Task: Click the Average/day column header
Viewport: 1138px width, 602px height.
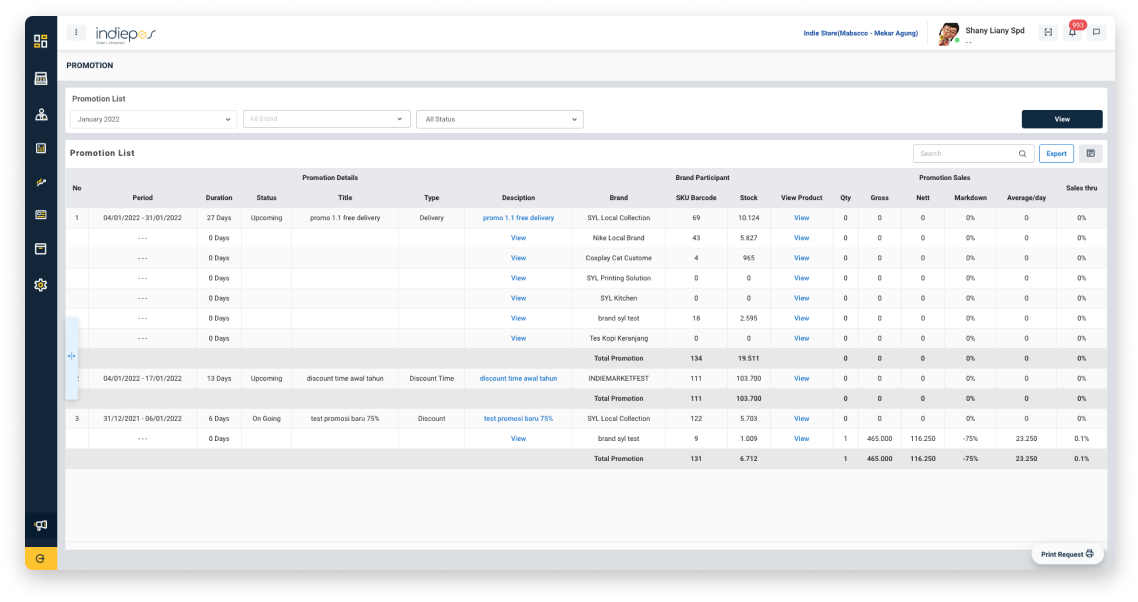Action: [x=1026, y=198]
